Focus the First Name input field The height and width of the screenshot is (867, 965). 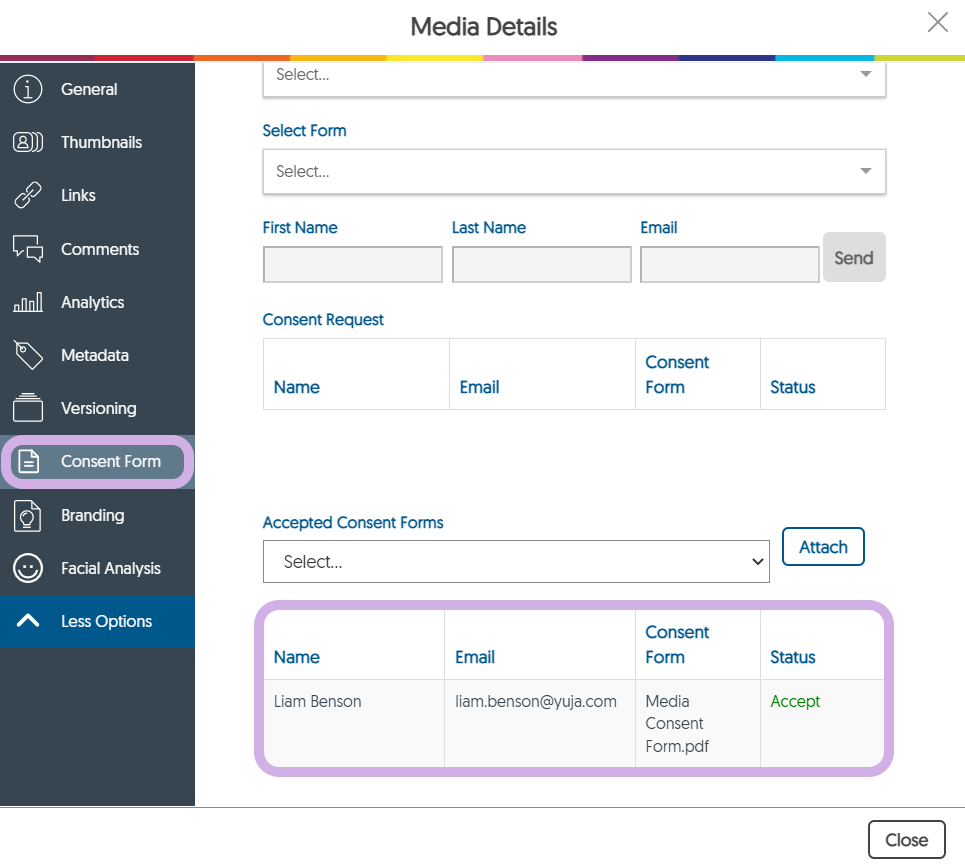point(352,265)
